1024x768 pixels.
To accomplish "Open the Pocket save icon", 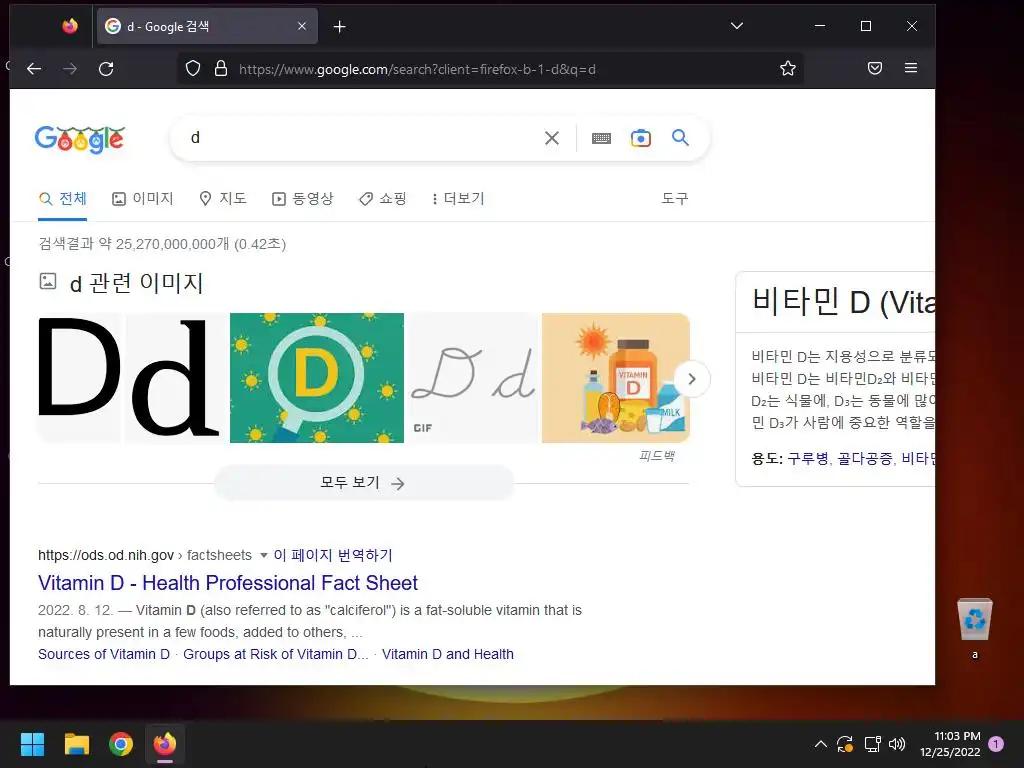I will tap(875, 68).
